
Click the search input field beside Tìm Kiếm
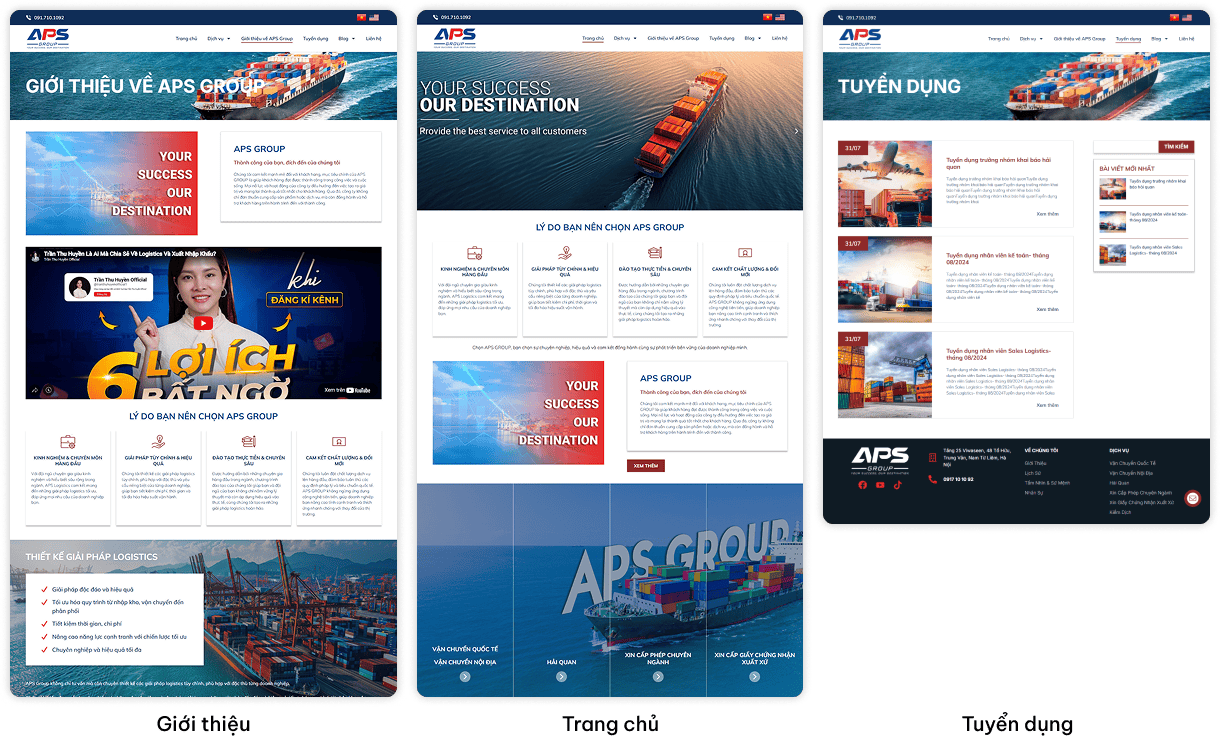[1124, 147]
